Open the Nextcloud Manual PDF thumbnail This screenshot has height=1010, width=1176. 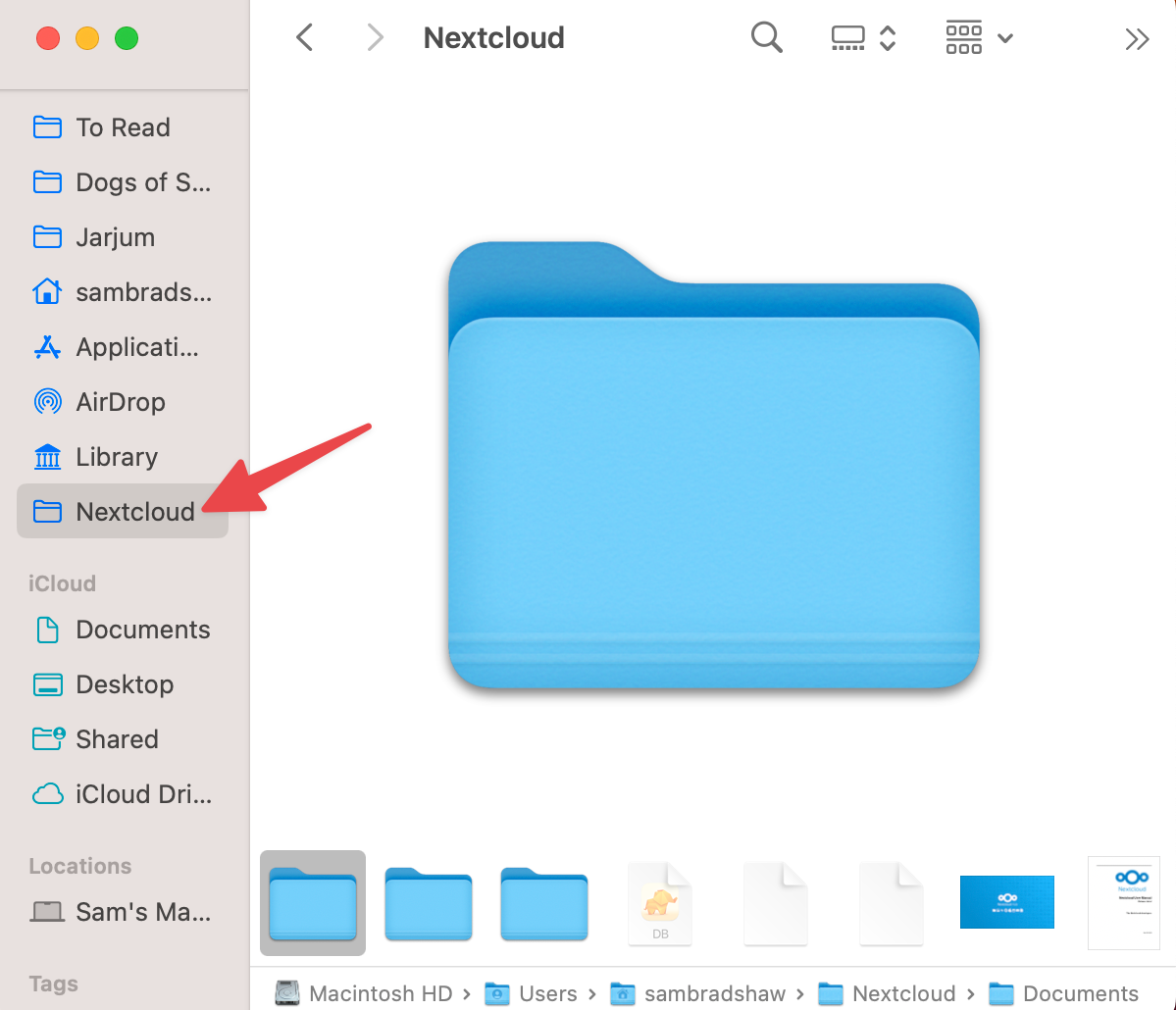pyautogui.click(x=1123, y=902)
